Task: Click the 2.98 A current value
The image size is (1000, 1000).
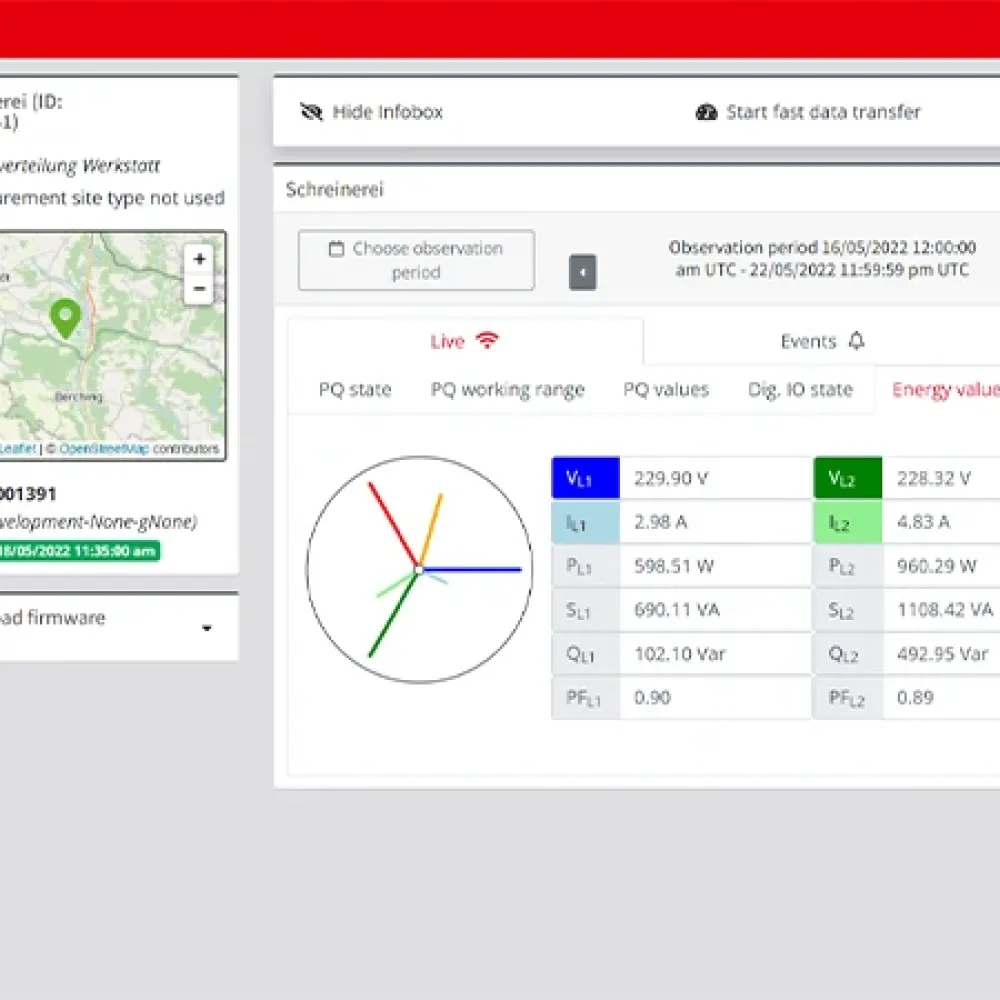Action: pyautogui.click(x=661, y=522)
